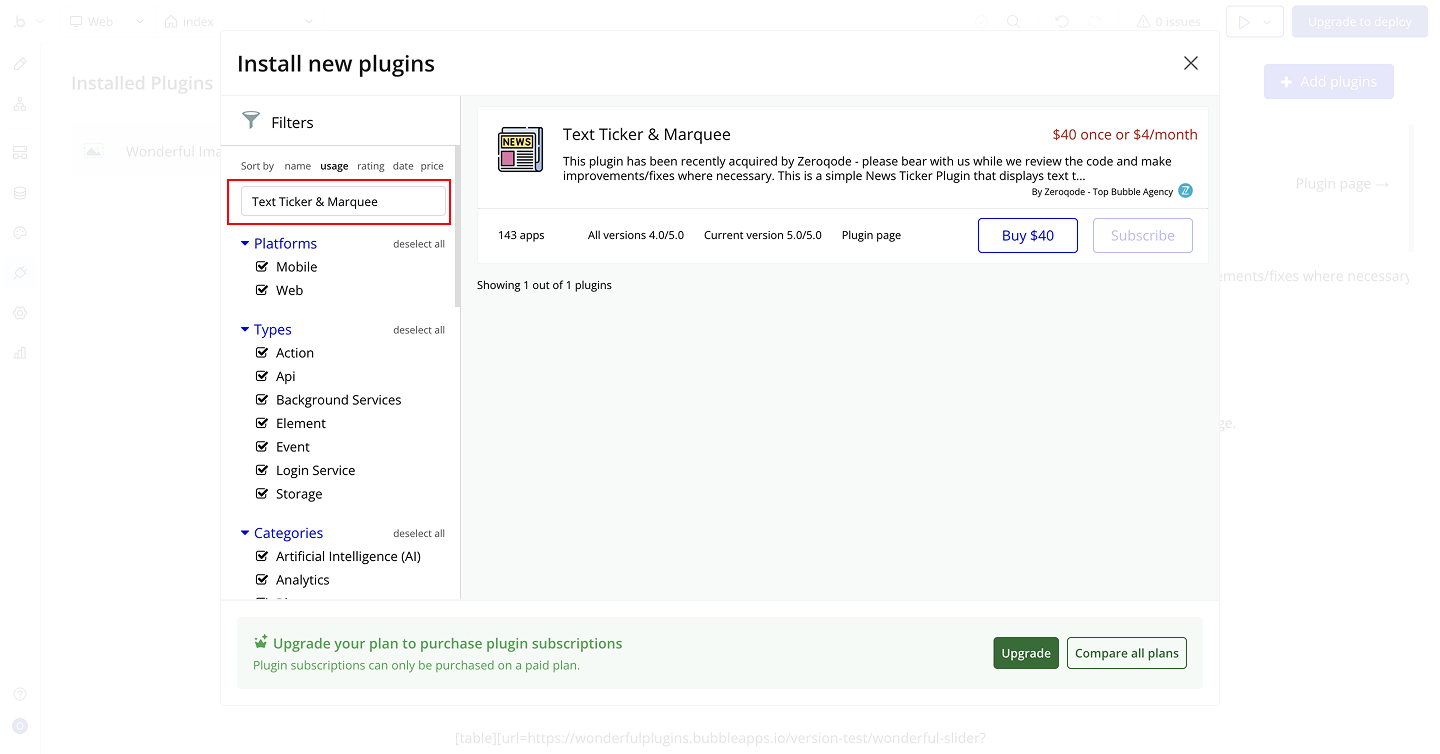Open the Plugin page link
1440x754 pixels.
[871, 235]
